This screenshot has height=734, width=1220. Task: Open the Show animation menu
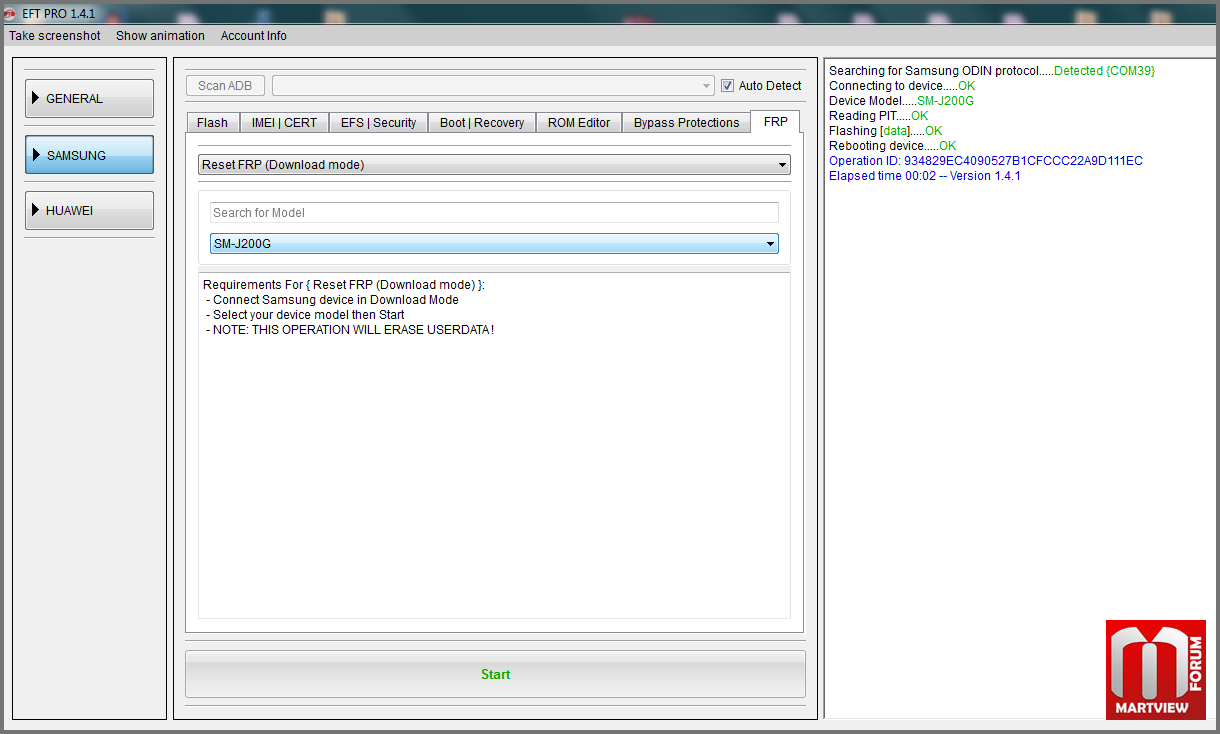click(160, 35)
